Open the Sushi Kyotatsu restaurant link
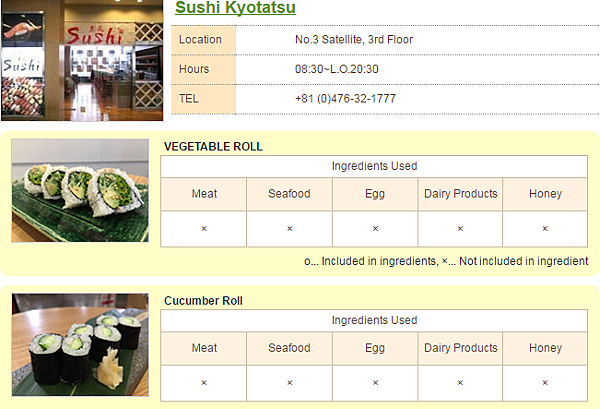The image size is (600, 409). 235,8
